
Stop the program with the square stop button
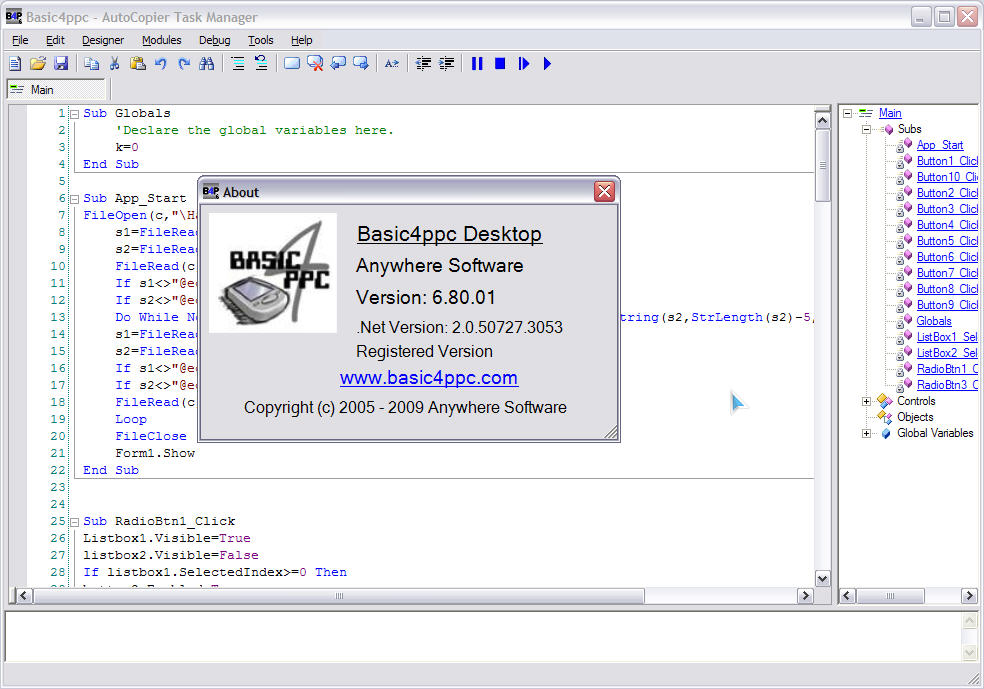point(500,63)
